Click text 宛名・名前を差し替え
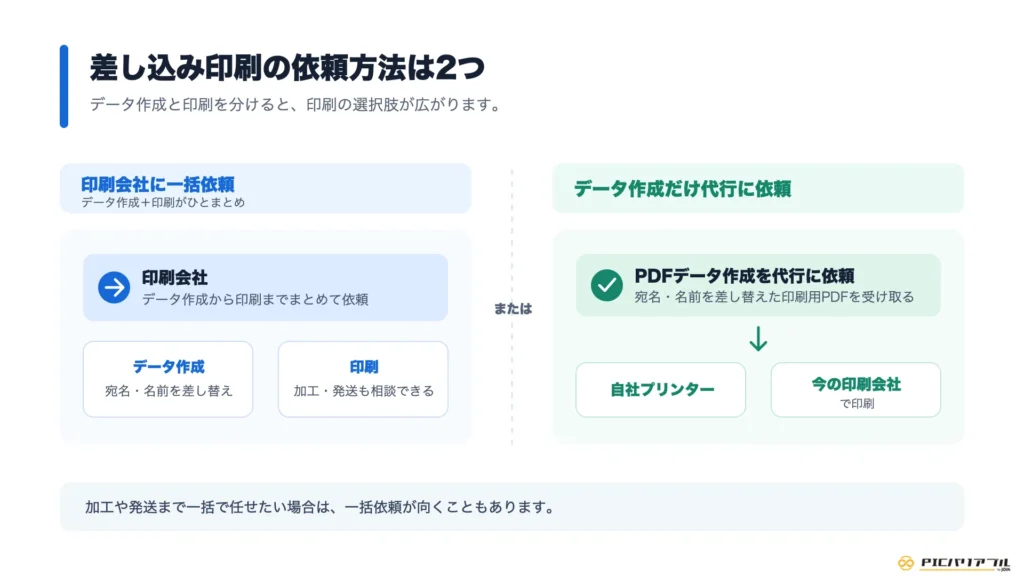This screenshot has width=1024, height=576. [168, 391]
